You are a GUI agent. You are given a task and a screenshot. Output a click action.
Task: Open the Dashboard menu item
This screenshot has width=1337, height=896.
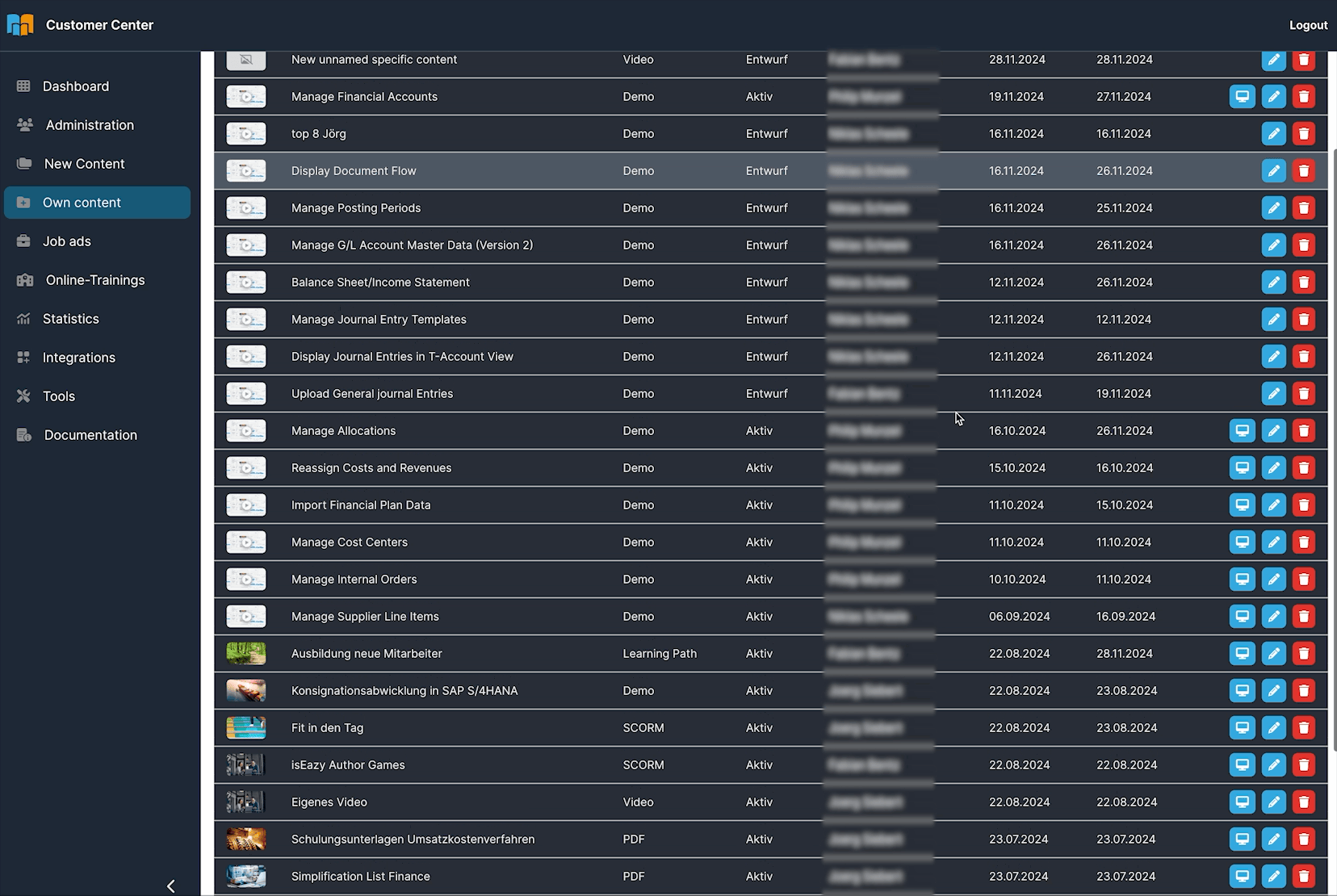point(75,86)
